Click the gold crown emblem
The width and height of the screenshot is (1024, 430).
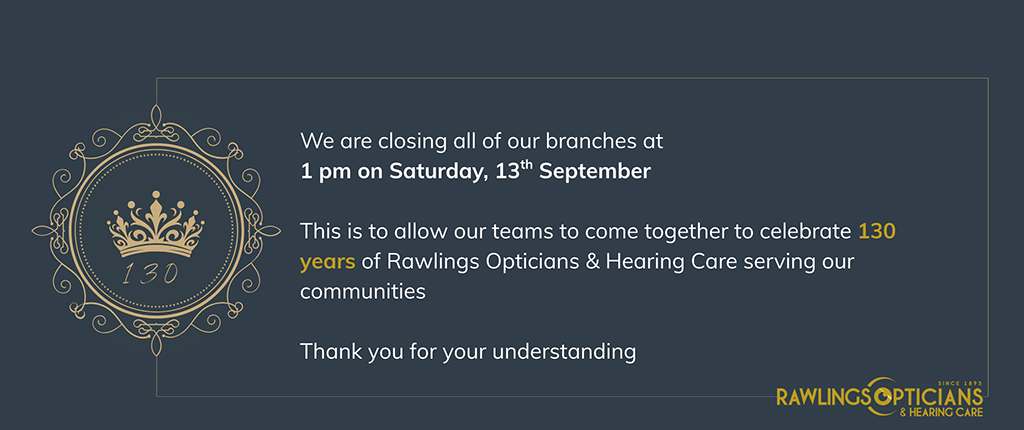tap(155, 224)
